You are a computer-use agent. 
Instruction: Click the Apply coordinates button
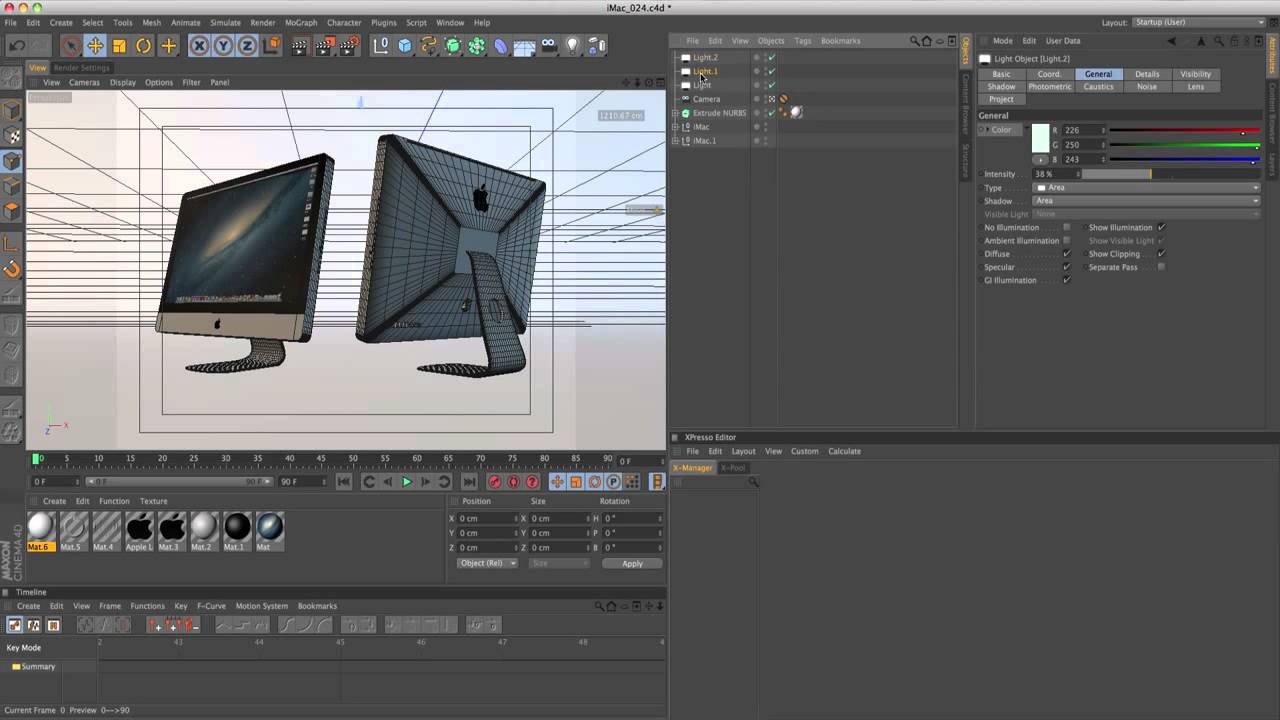632,563
